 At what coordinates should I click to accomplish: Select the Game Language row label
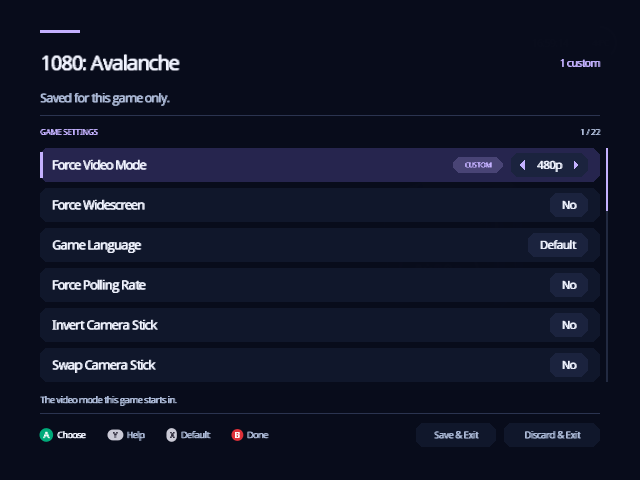tap(97, 245)
